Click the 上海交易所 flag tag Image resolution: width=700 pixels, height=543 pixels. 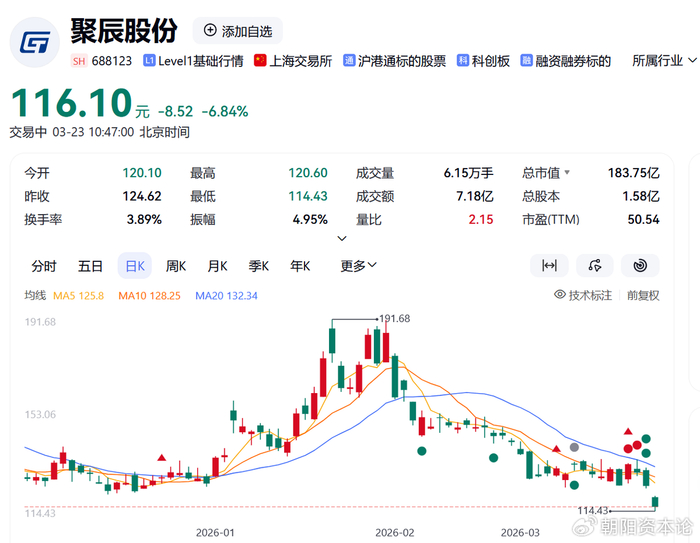click(293, 61)
